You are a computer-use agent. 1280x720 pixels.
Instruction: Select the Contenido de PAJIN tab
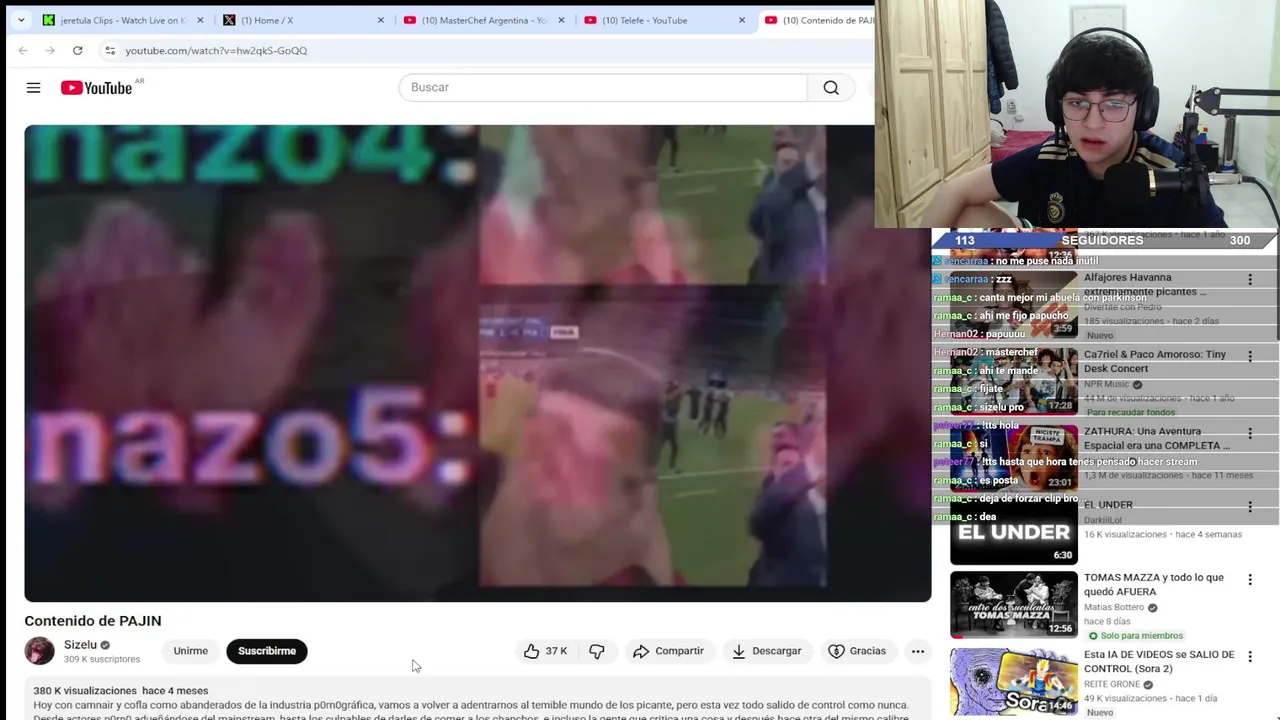(x=818, y=20)
